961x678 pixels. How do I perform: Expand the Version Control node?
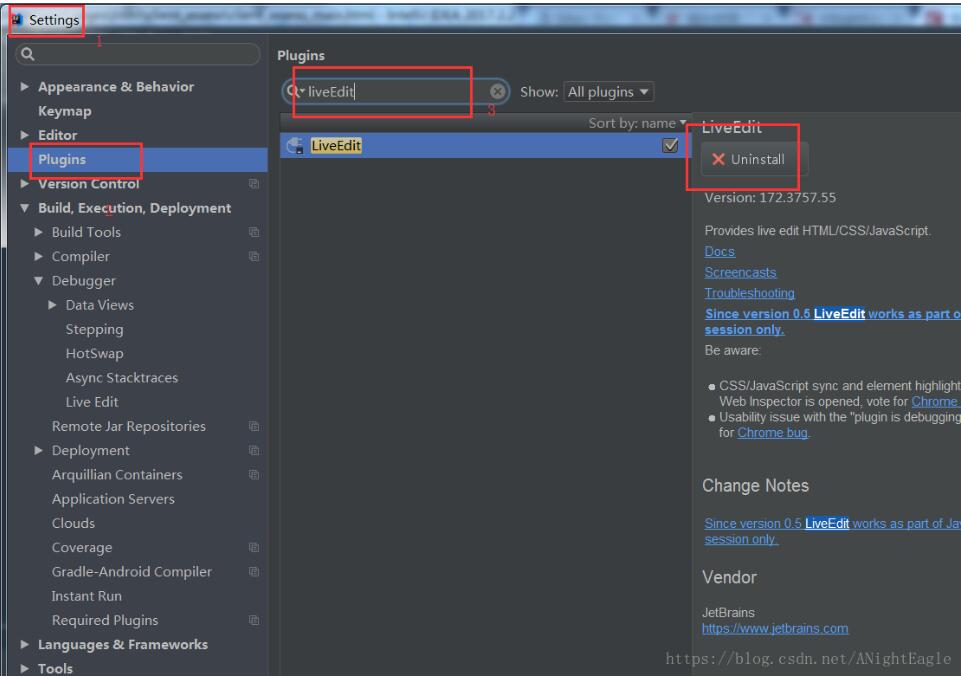(25, 183)
